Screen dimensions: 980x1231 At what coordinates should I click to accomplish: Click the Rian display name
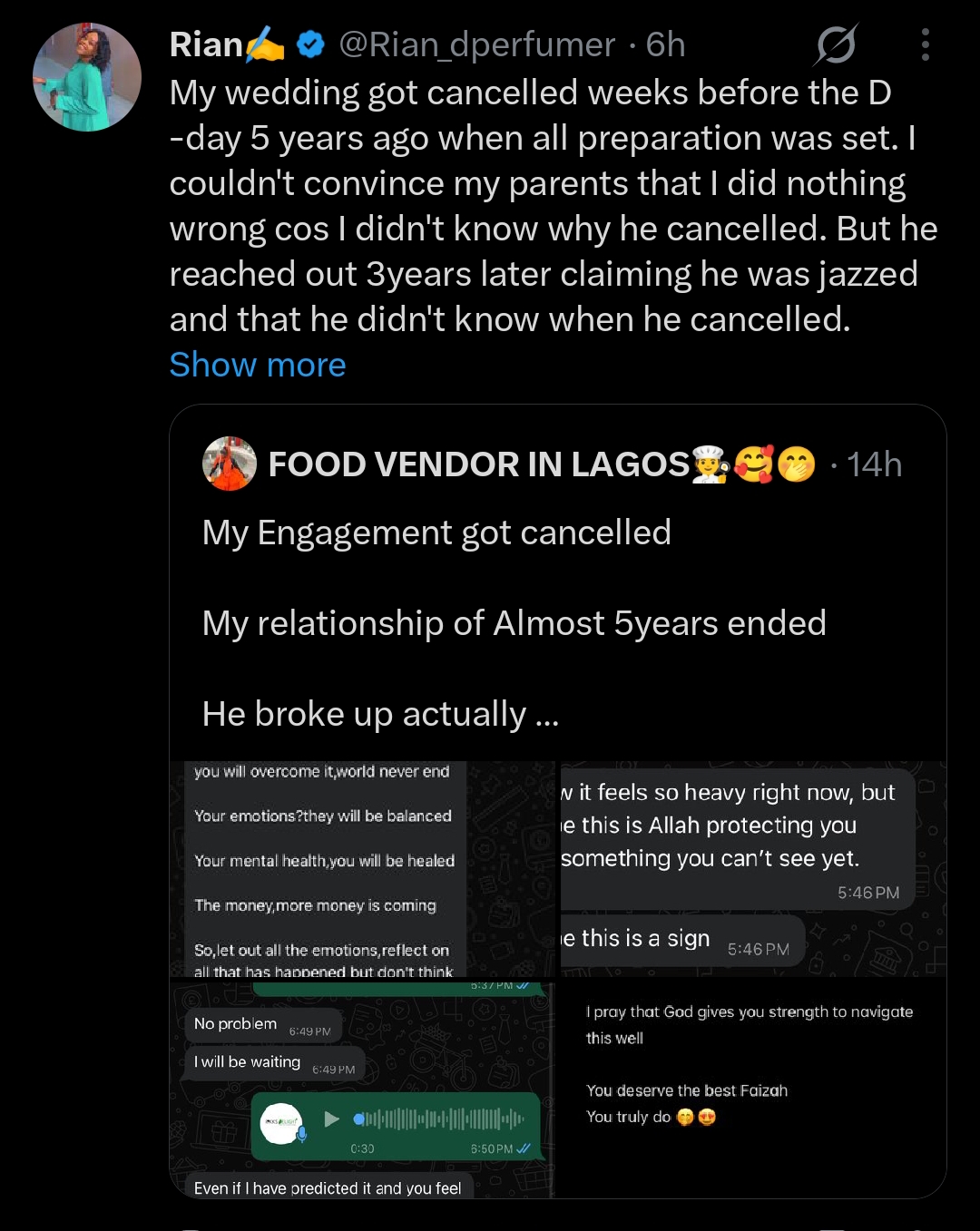207,44
